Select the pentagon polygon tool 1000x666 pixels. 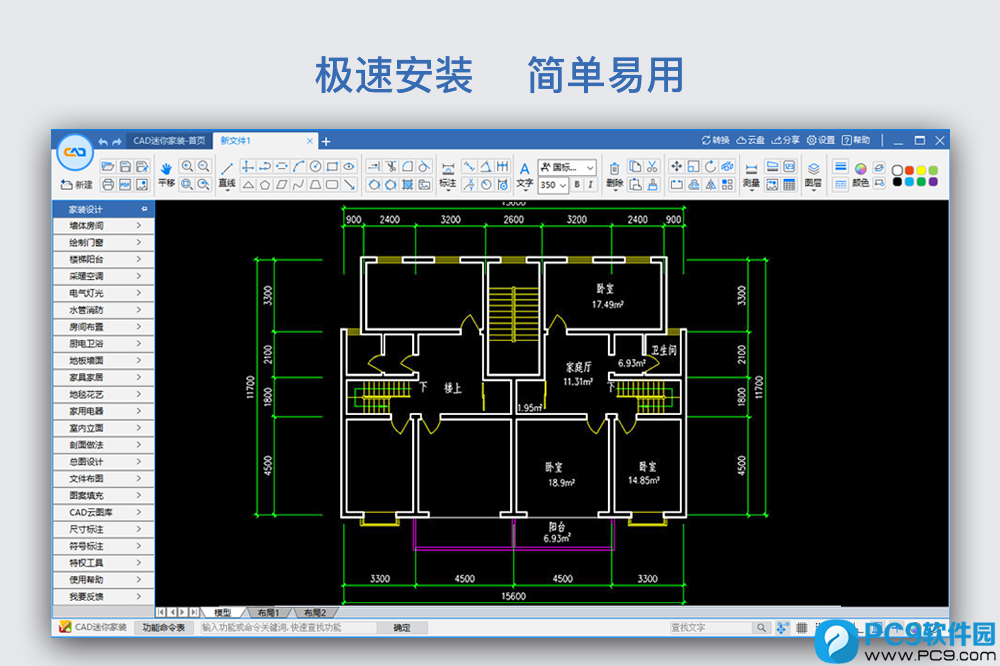coord(265,185)
